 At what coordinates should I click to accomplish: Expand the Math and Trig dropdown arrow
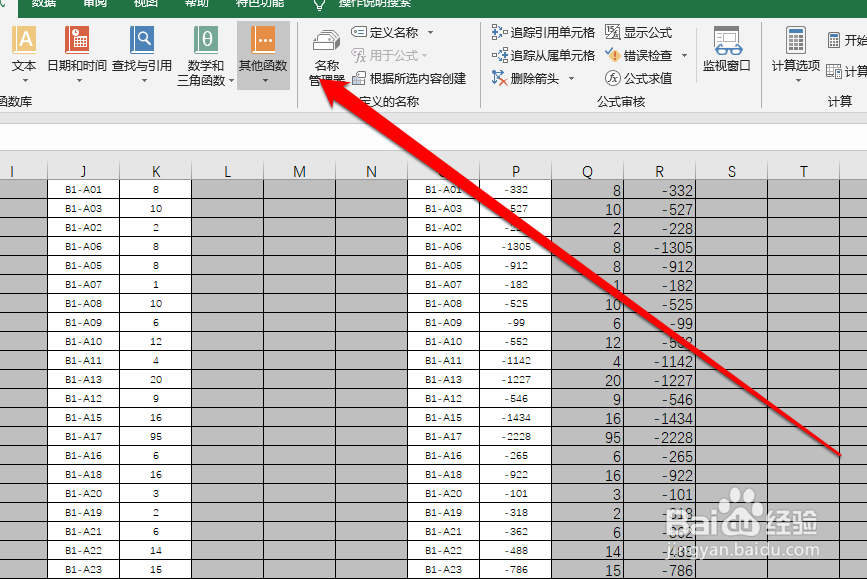231,81
